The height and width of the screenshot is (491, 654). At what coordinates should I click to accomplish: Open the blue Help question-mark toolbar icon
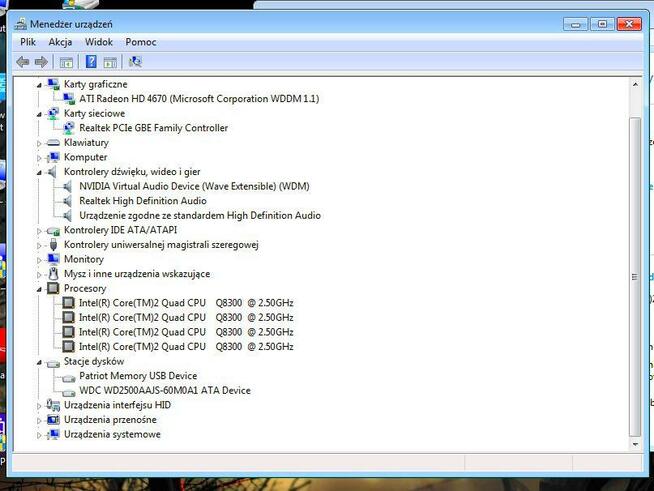coord(91,62)
